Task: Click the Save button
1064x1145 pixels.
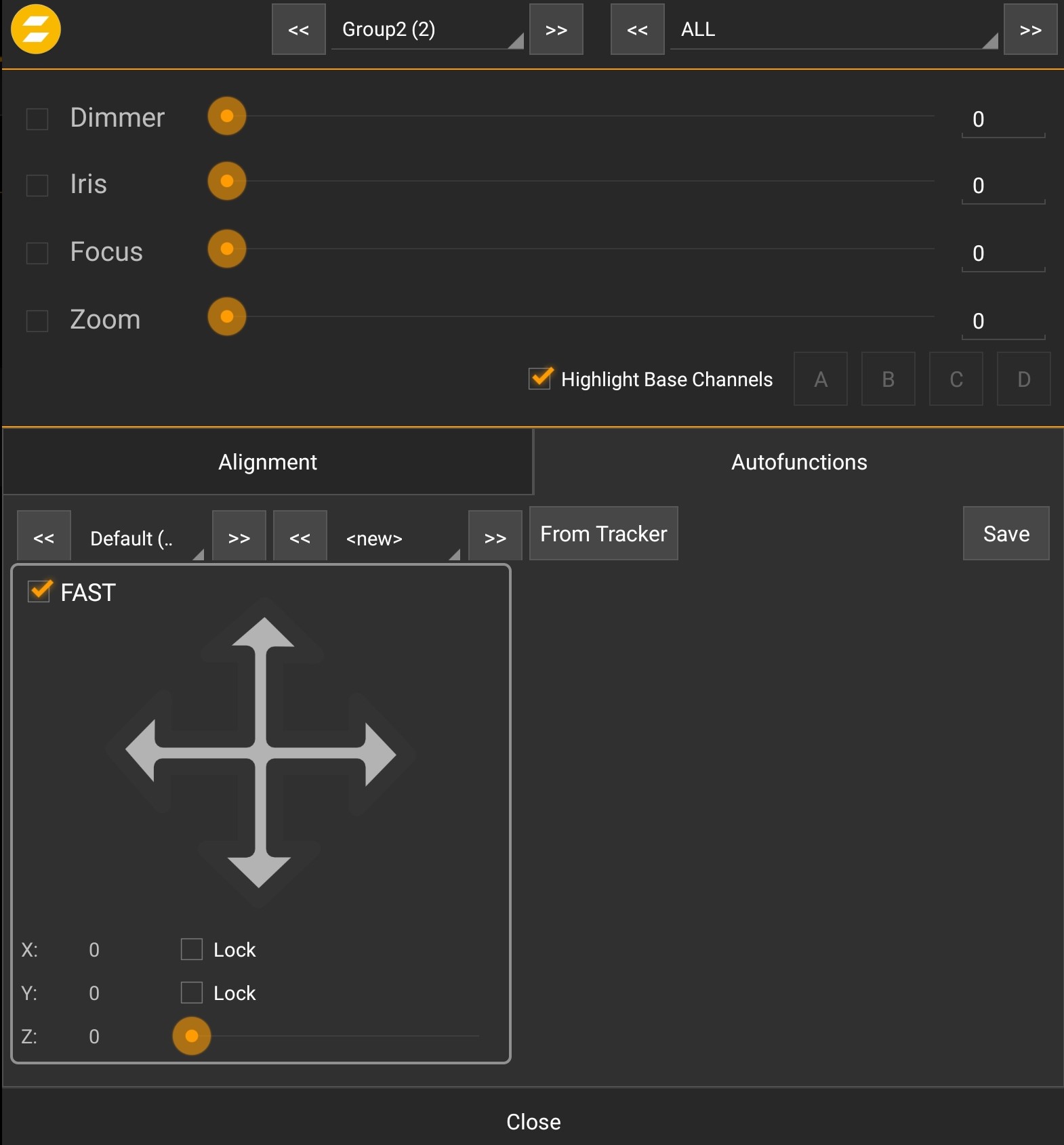Action: 1006,534
